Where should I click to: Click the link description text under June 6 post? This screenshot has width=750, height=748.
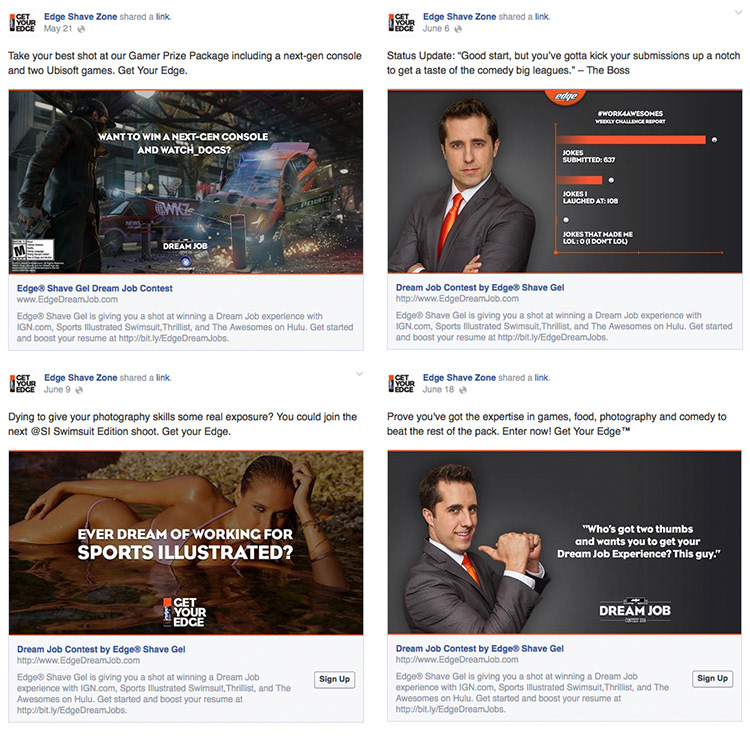click(x=564, y=326)
